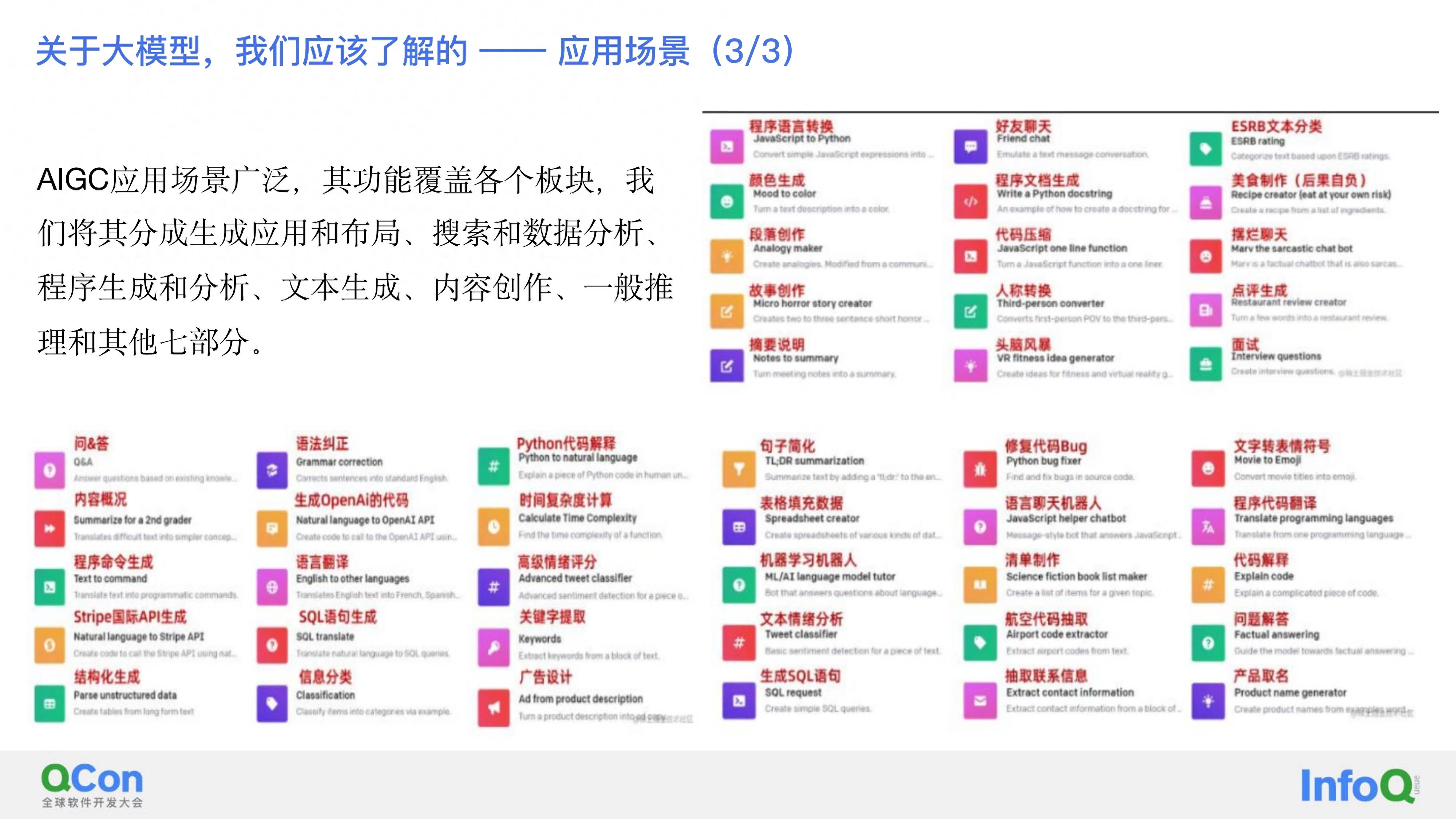Click the Summarize for a 2nd grader icon
The height and width of the screenshot is (819, 1456).
pos(50,529)
